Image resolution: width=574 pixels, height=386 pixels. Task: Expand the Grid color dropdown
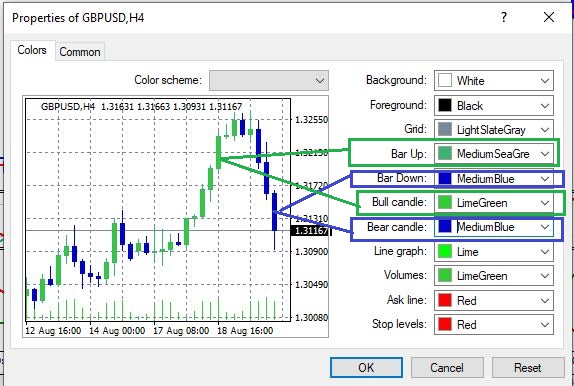click(x=494, y=130)
